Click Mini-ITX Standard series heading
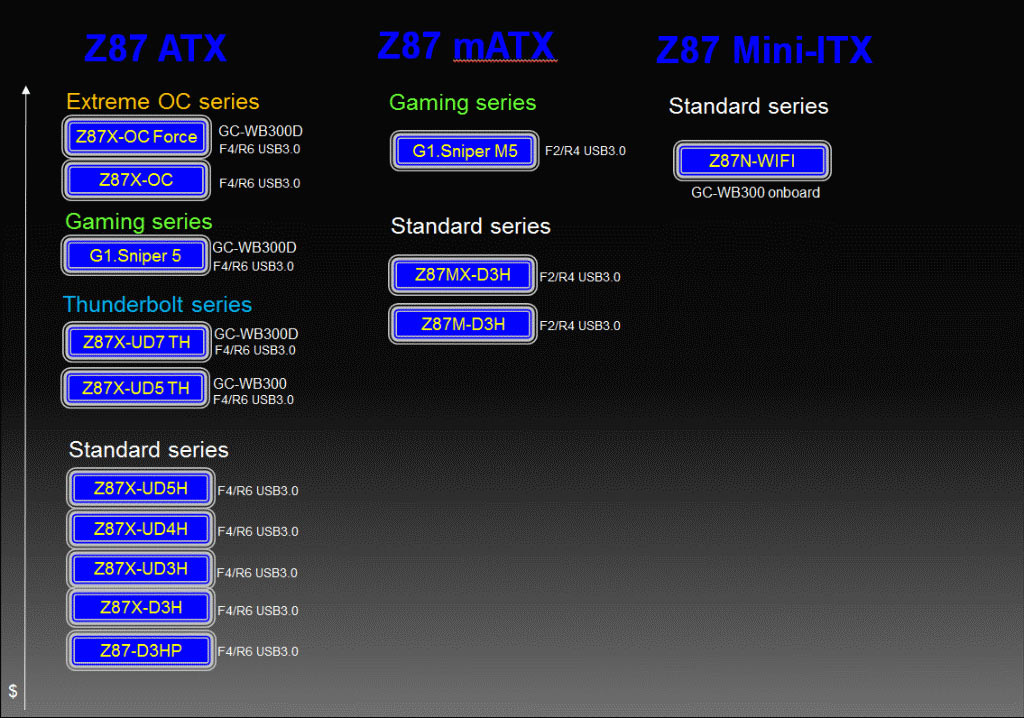 (748, 106)
